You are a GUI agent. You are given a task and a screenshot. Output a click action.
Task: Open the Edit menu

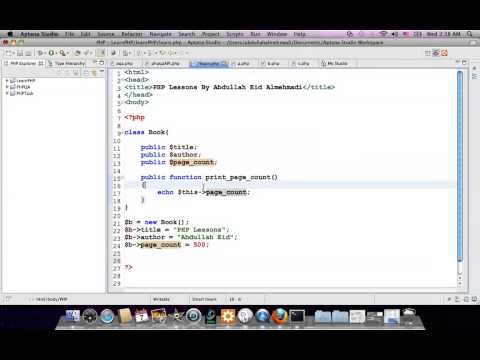click(x=85, y=34)
